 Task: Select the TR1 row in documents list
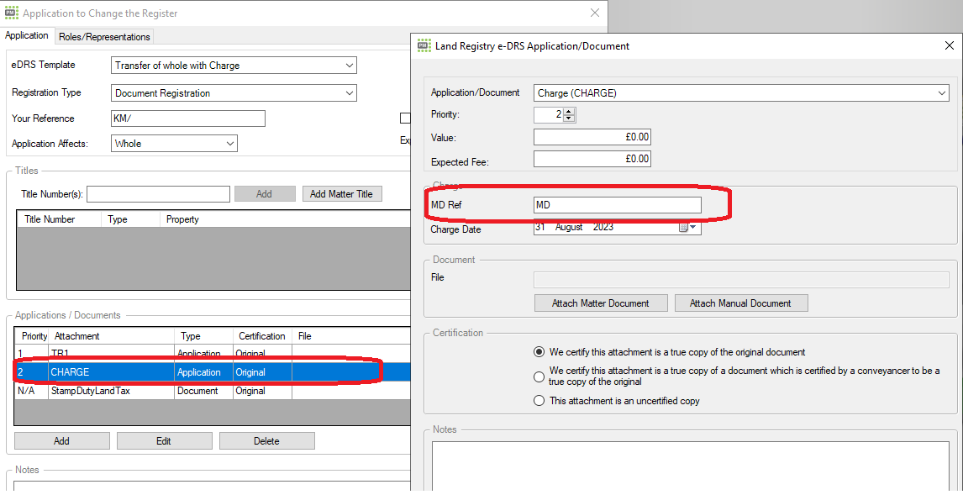pyautogui.click(x=211, y=354)
